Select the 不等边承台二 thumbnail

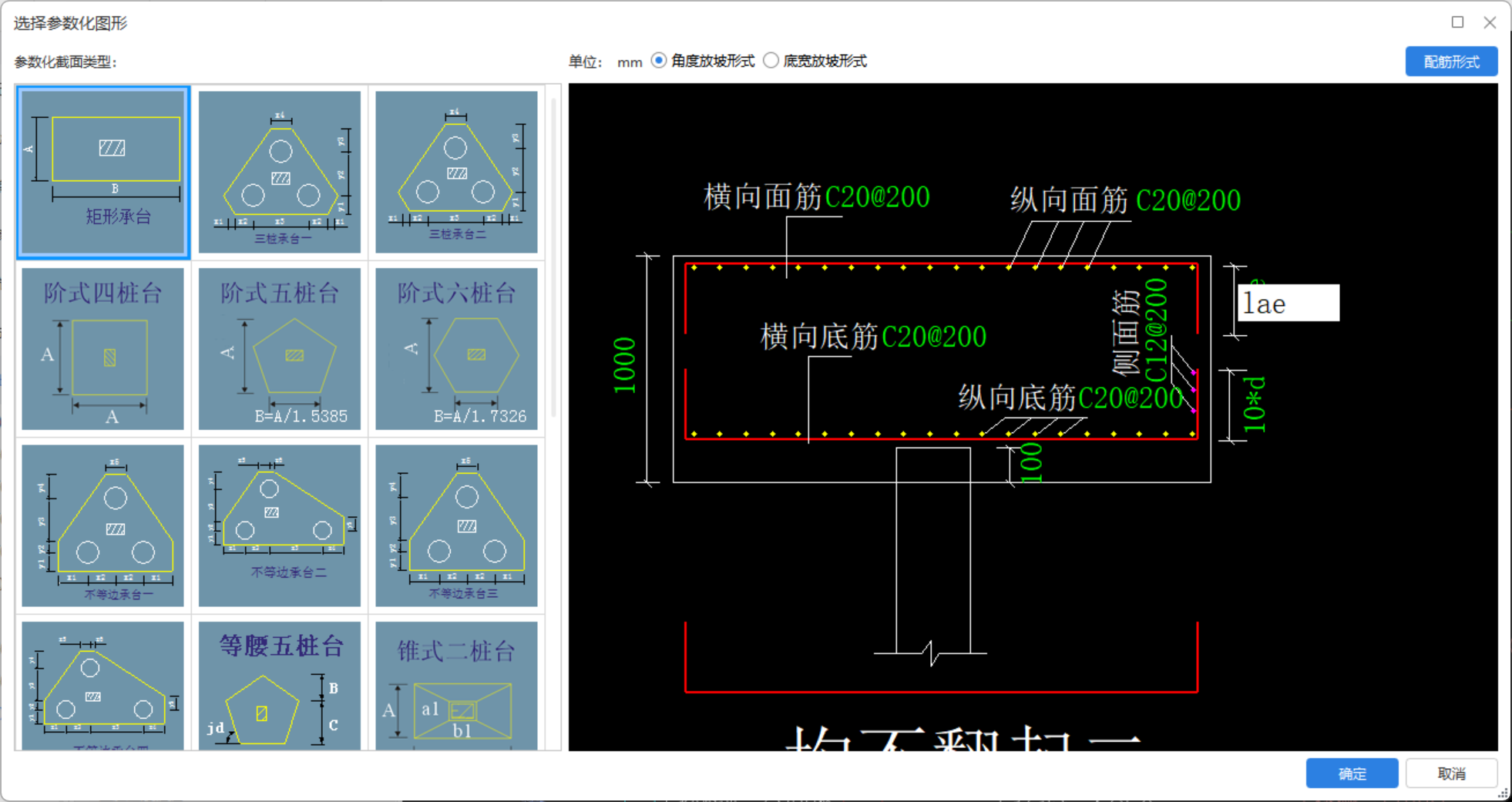pyautogui.click(x=280, y=525)
